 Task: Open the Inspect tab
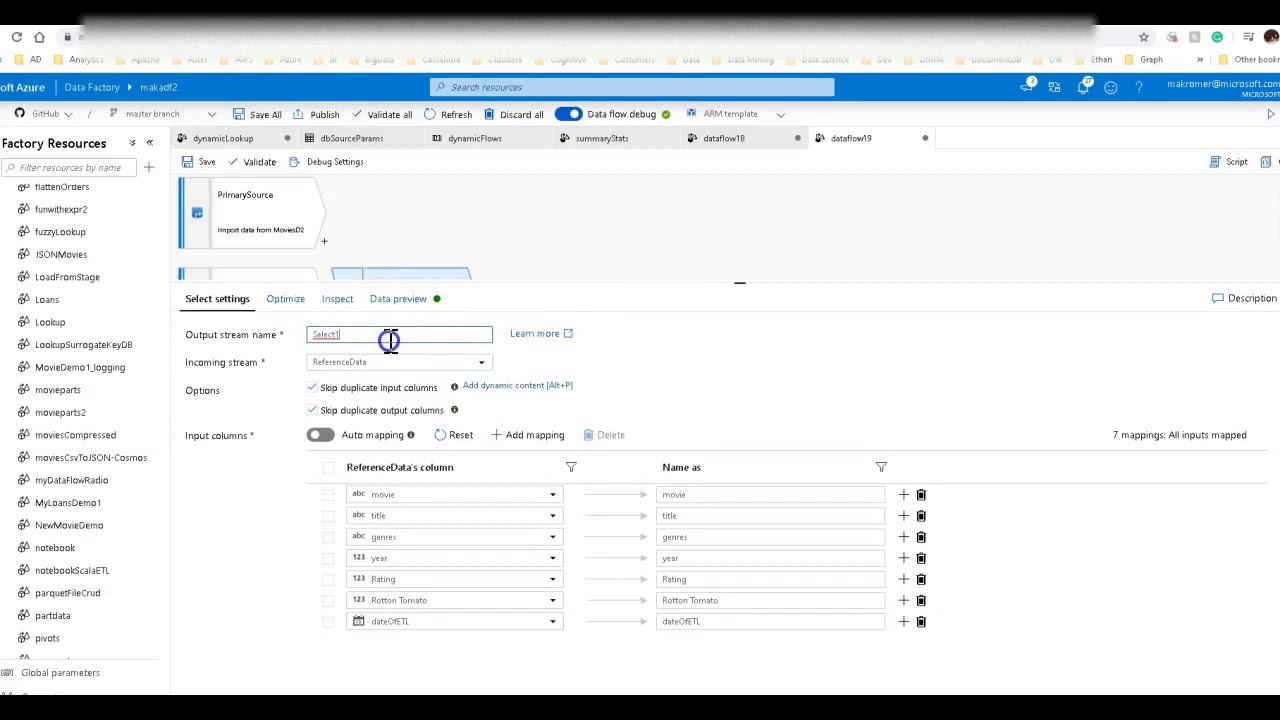coord(337,299)
